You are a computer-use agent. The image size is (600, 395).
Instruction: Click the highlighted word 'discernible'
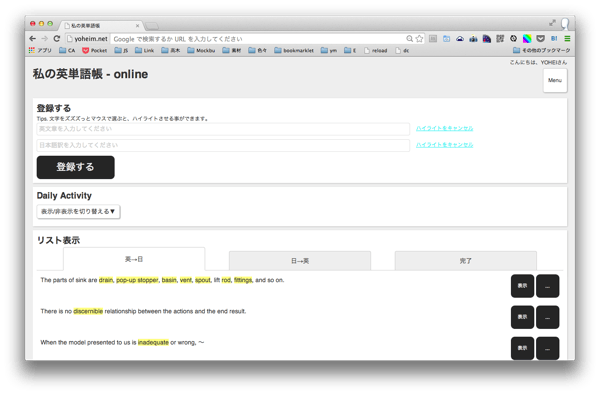(88, 311)
